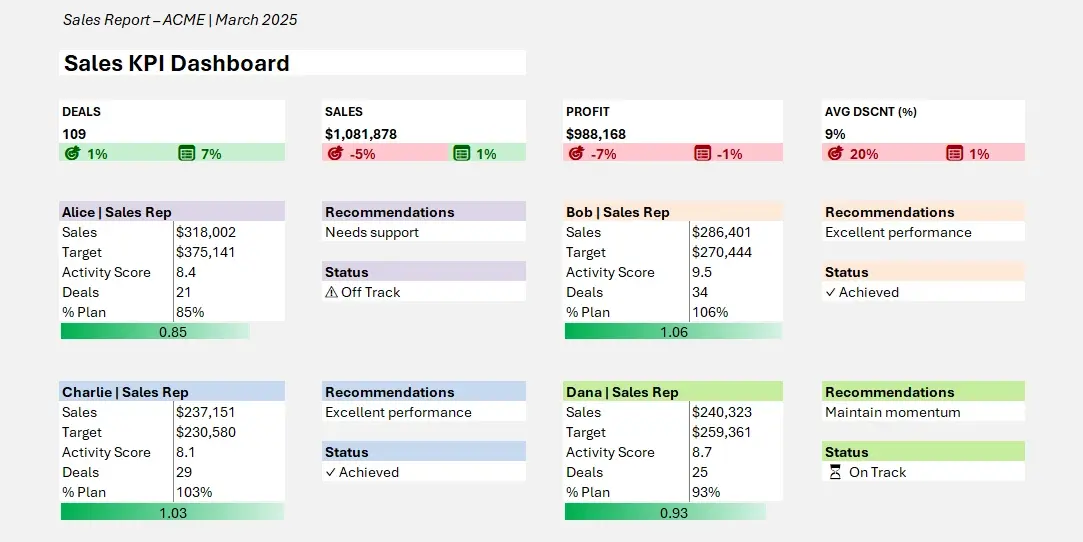This screenshot has width=1083, height=542.
Task: Click the green list icon under DEALS
Action: [186, 153]
